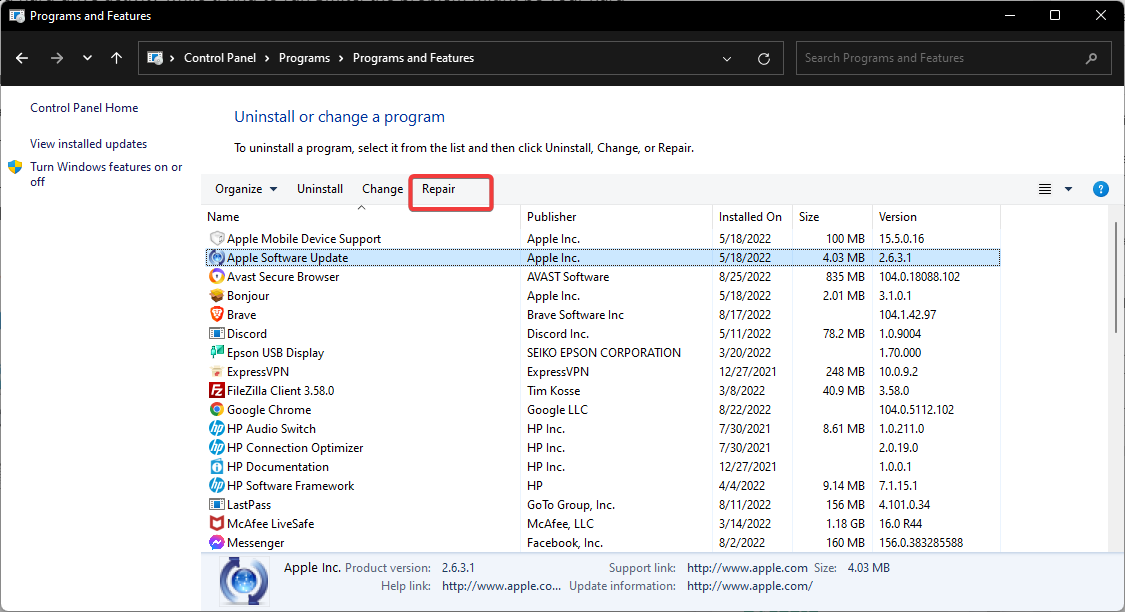Click the Up to parent folder arrow

117,58
